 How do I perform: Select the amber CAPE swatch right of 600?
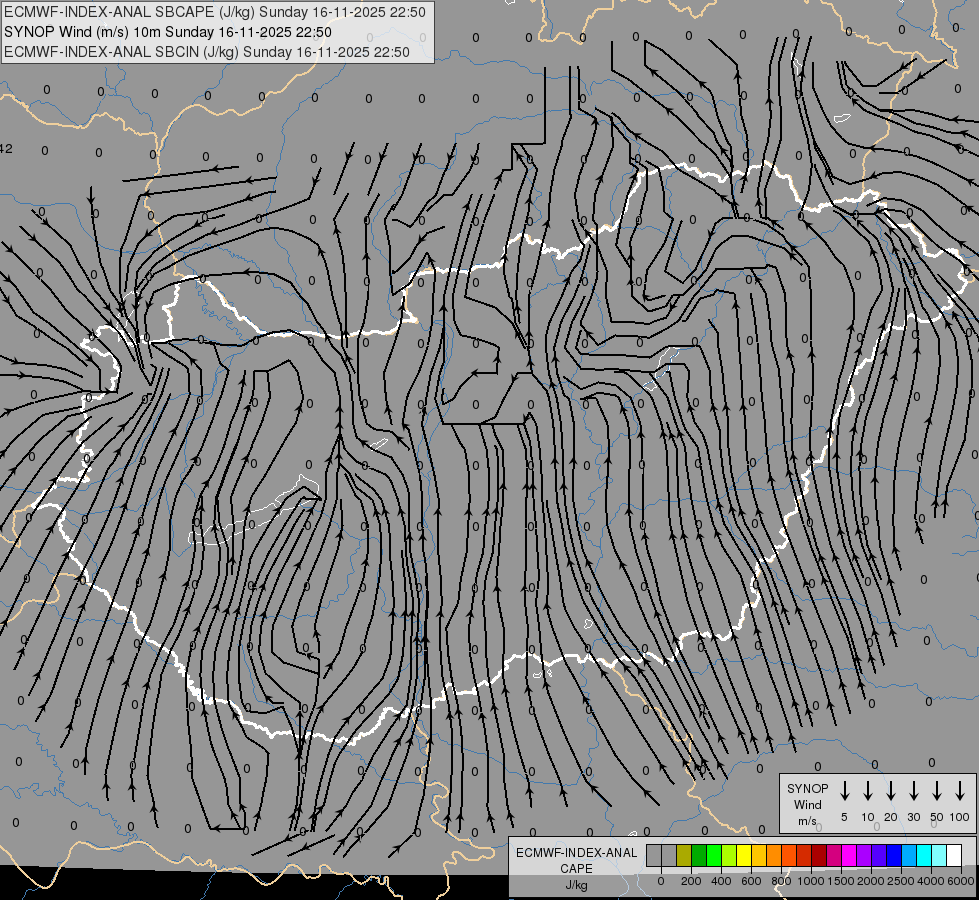759,855
